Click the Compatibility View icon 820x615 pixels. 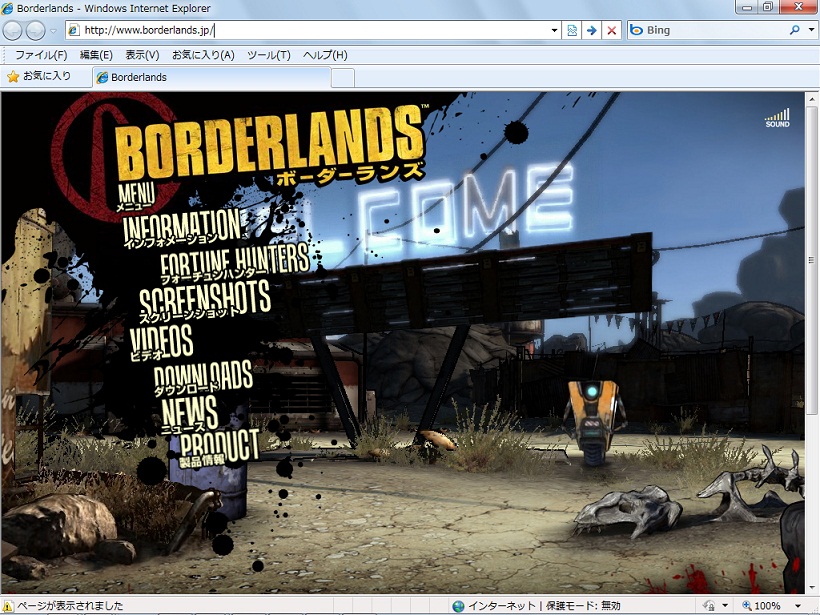pos(572,30)
